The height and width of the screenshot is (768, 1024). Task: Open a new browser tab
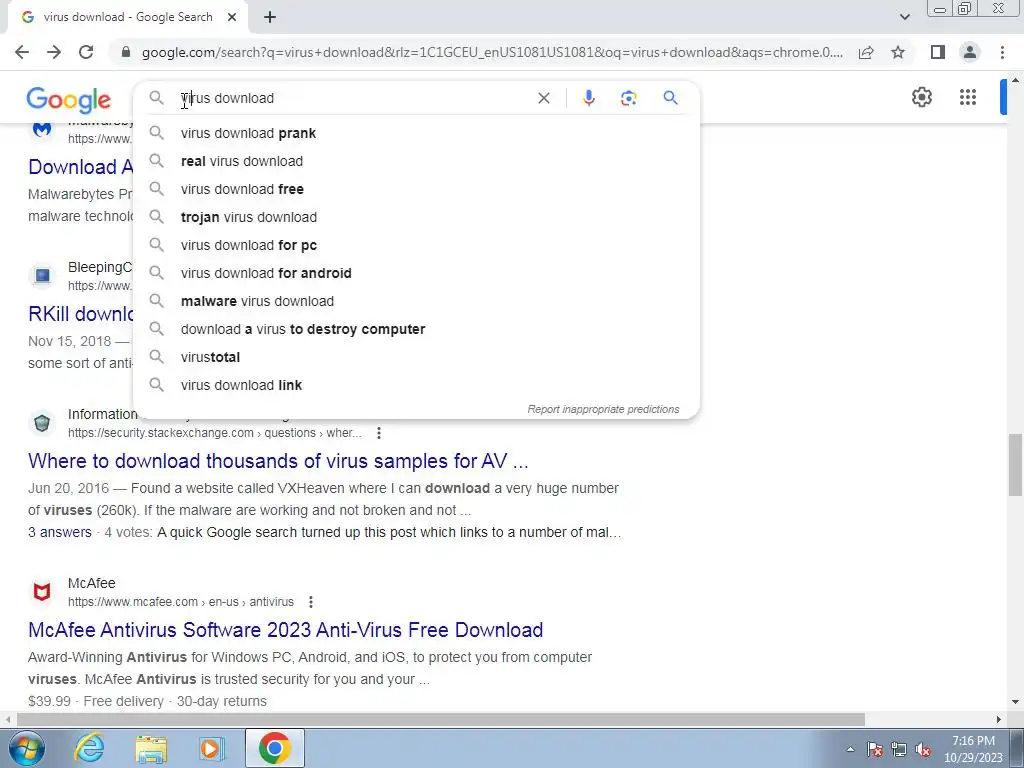pos(270,18)
